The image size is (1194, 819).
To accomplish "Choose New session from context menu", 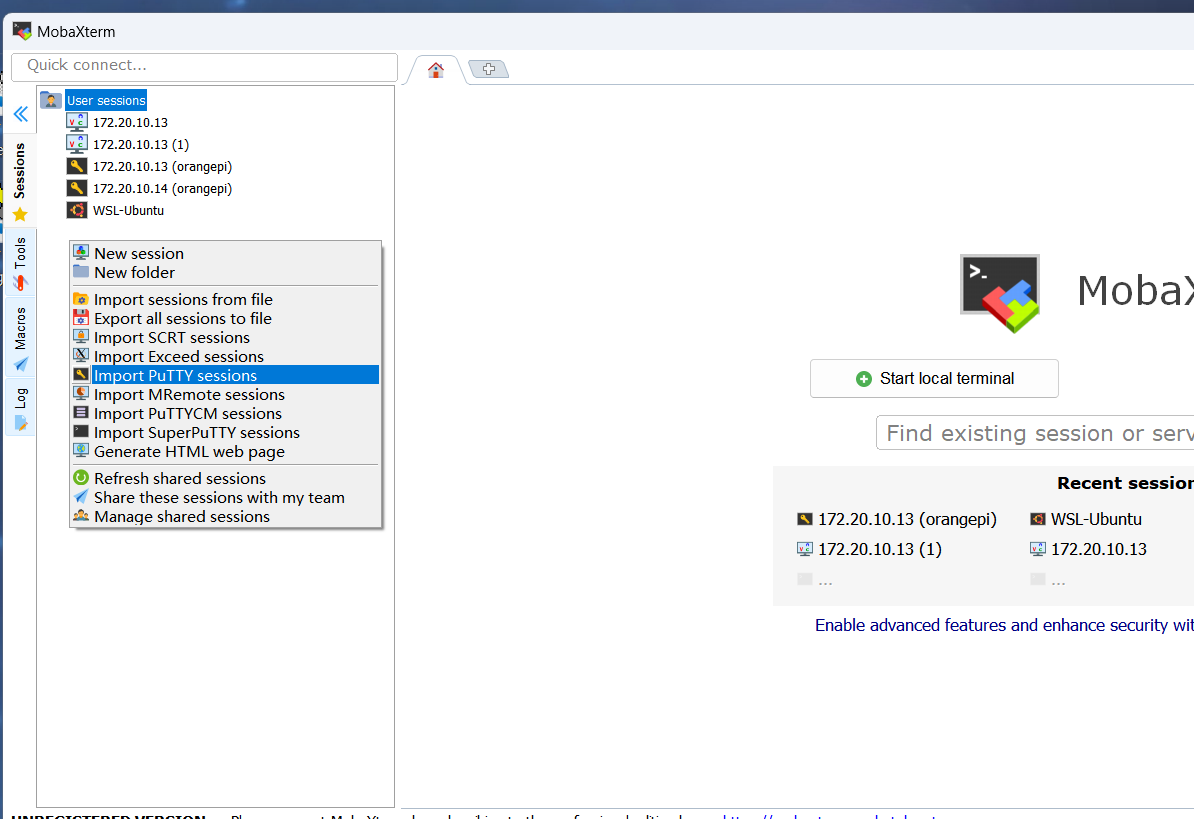I will 225,253.
